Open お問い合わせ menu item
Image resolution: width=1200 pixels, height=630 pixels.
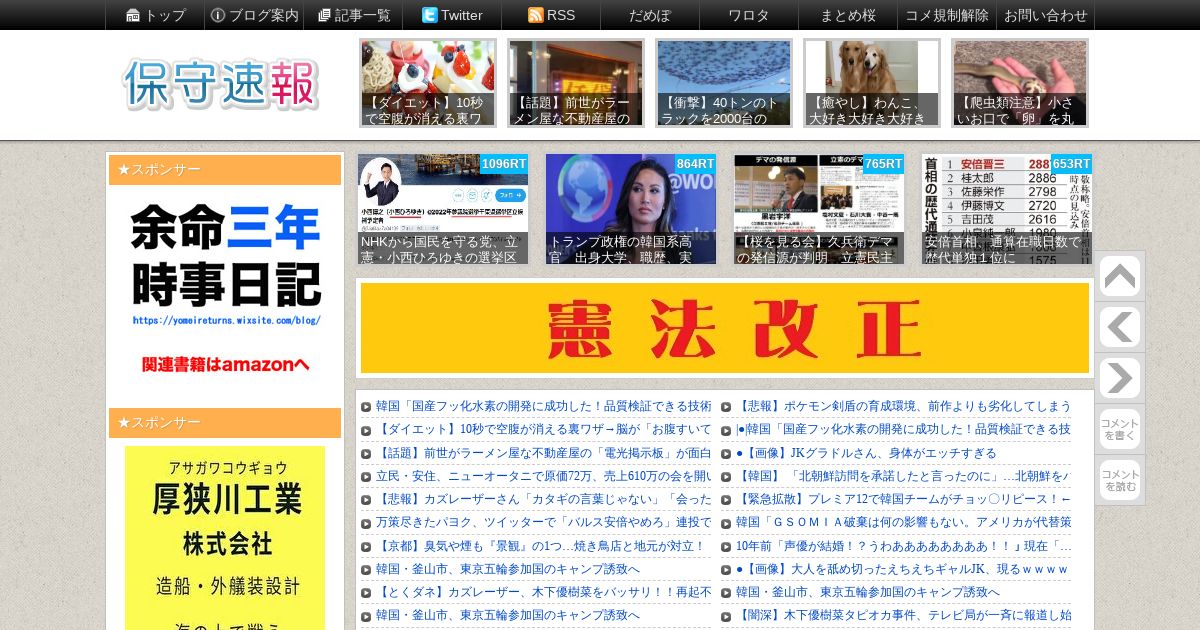(1045, 15)
